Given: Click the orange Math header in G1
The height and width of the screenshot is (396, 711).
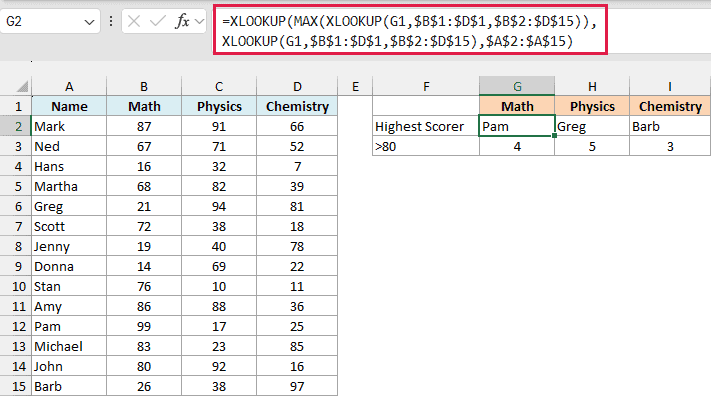Looking at the screenshot, I should (x=517, y=106).
